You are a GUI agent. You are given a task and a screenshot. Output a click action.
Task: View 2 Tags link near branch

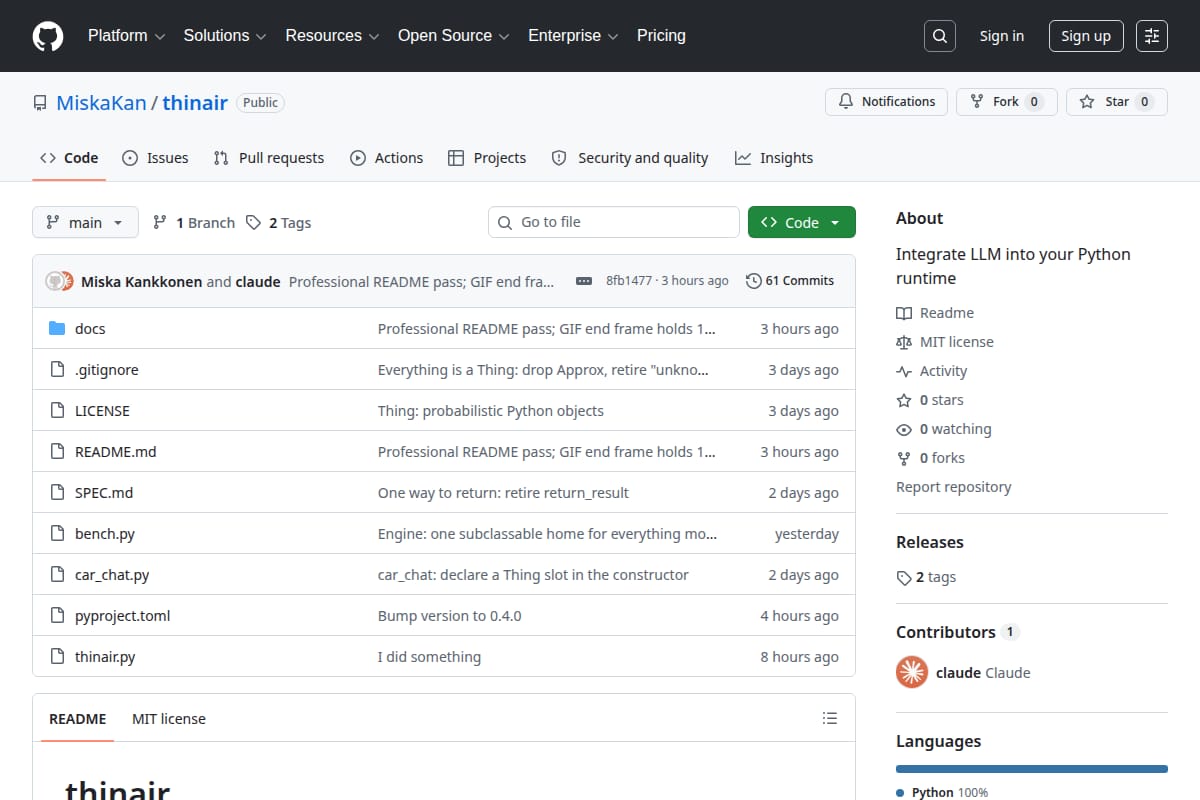(x=279, y=223)
